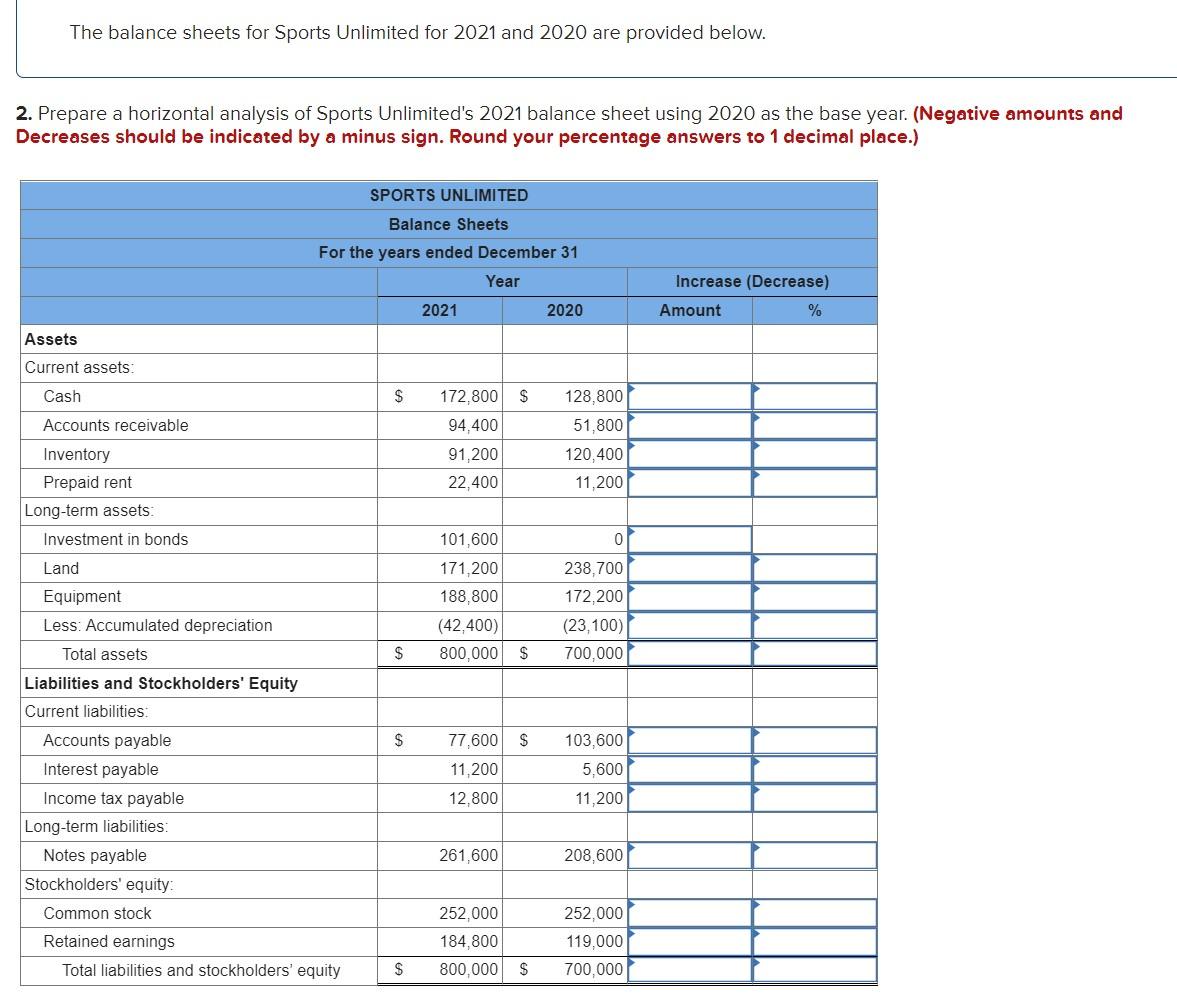Select the Amount field for Common stock

point(688,912)
